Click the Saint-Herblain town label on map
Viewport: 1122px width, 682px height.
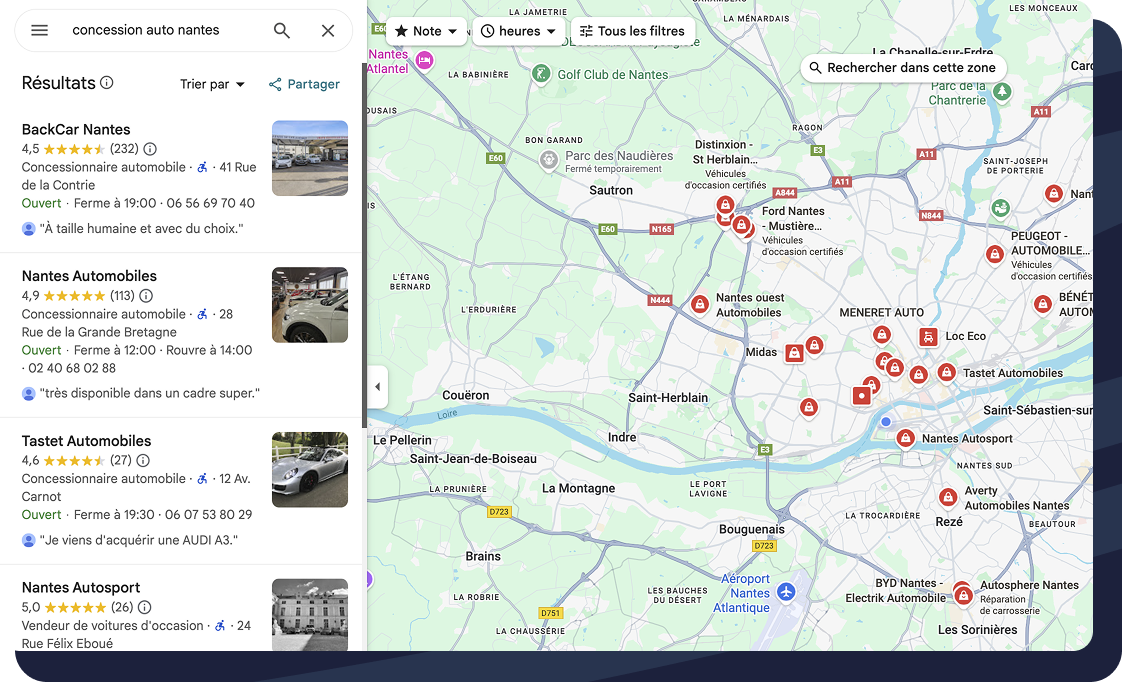point(668,398)
